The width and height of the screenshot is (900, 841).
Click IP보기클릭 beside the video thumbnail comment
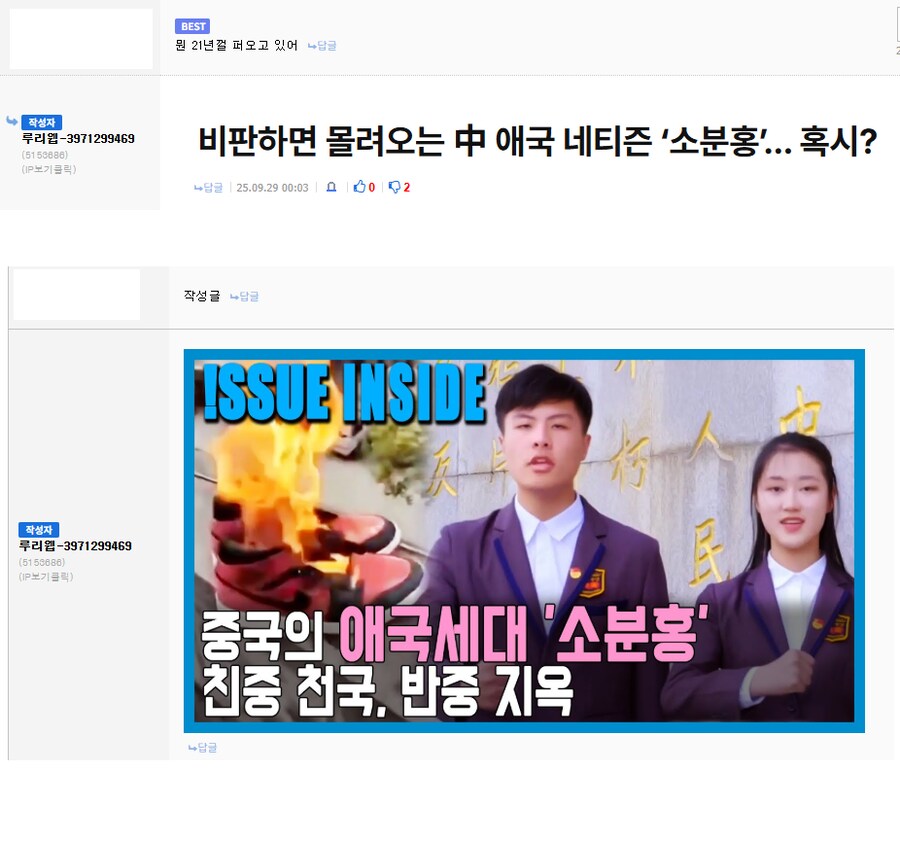[x=46, y=576]
